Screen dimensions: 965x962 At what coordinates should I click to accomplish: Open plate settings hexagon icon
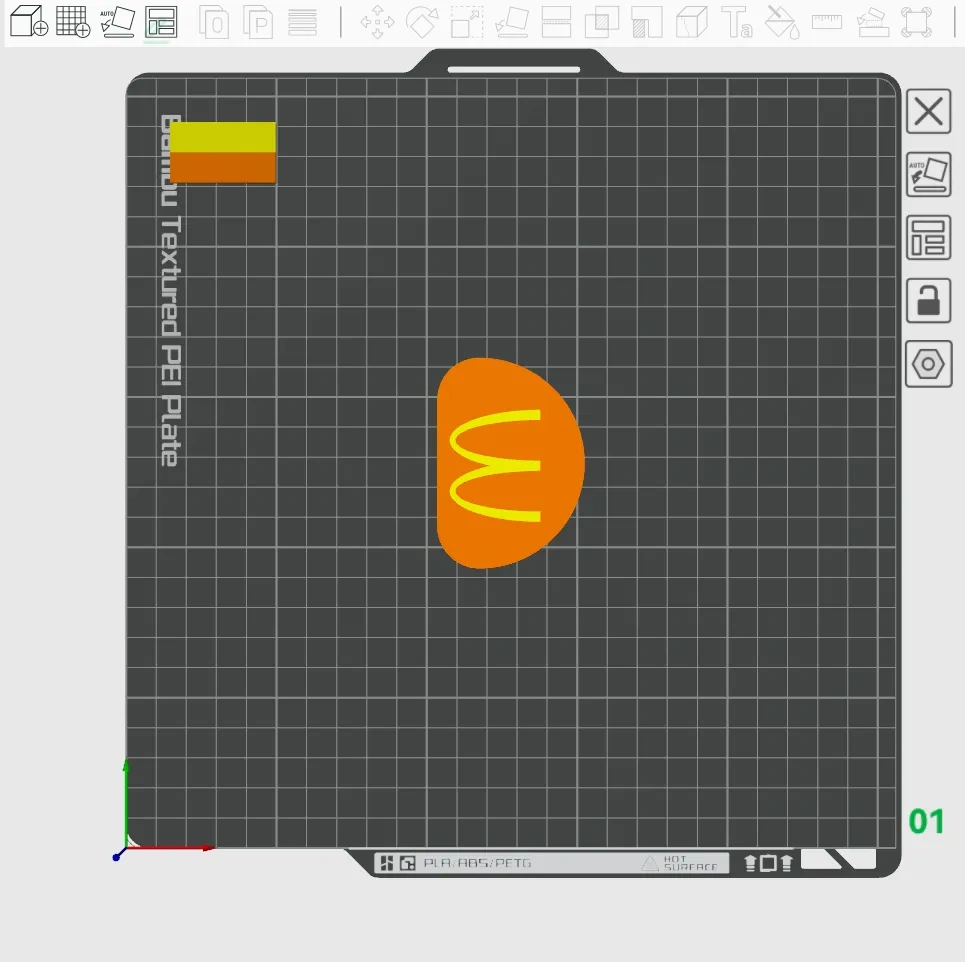(x=928, y=364)
